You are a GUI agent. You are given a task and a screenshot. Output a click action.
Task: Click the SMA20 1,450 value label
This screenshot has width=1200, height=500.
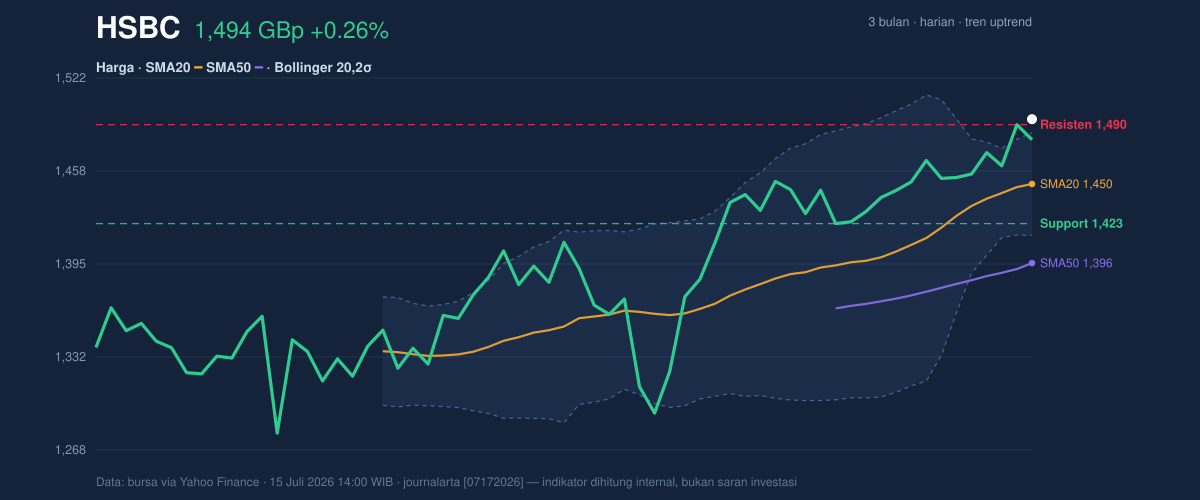coord(1076,184)
